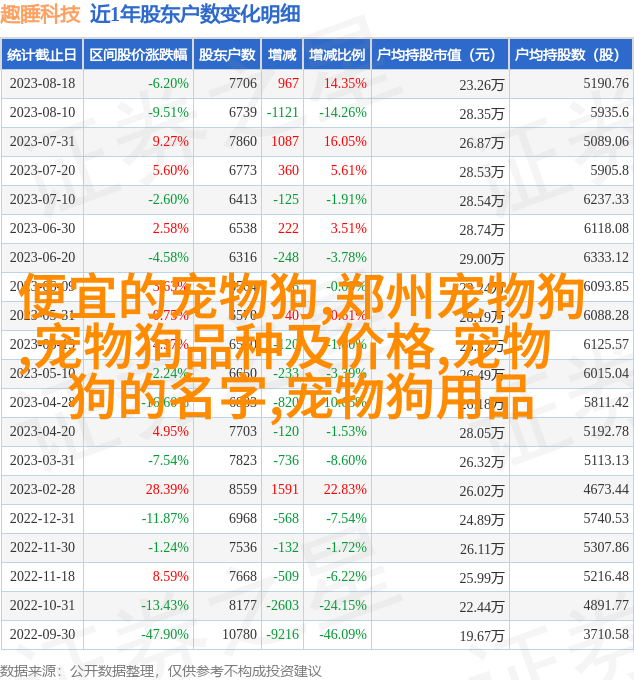Click the date cell 2023-08-18
This screenshot has height=680, width=634.
click(x=42, y=83)
